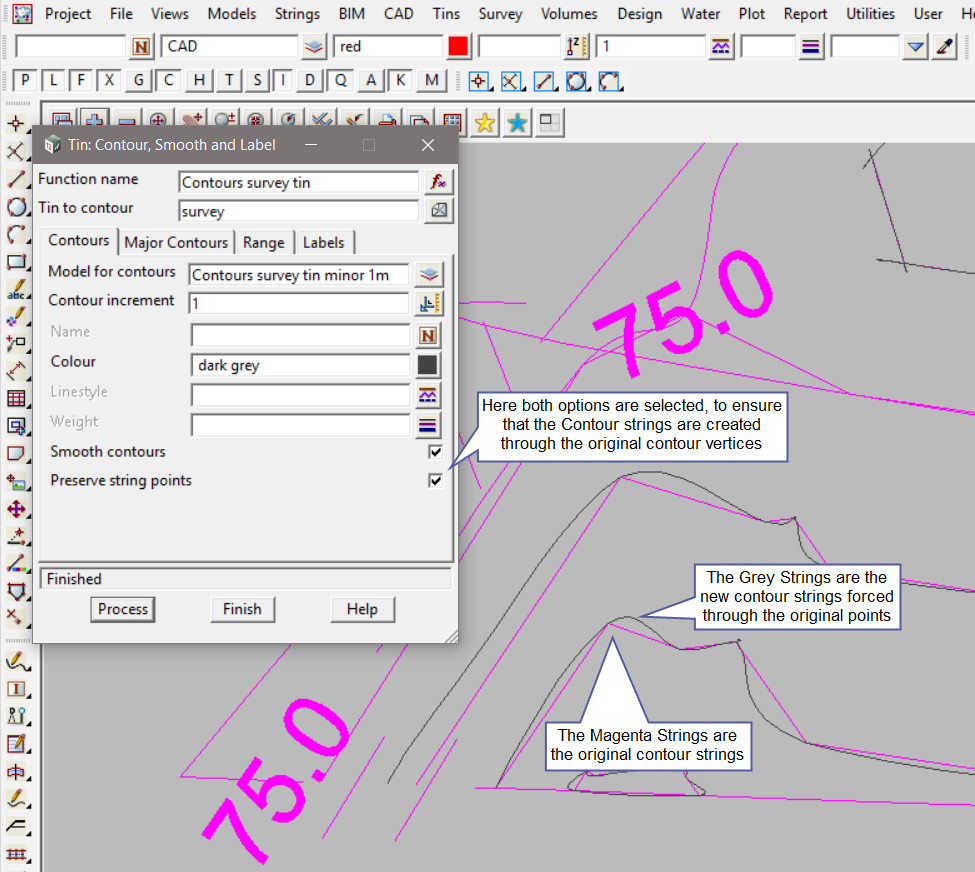
Task: Open the Tins menu
Action: (447, 14)
